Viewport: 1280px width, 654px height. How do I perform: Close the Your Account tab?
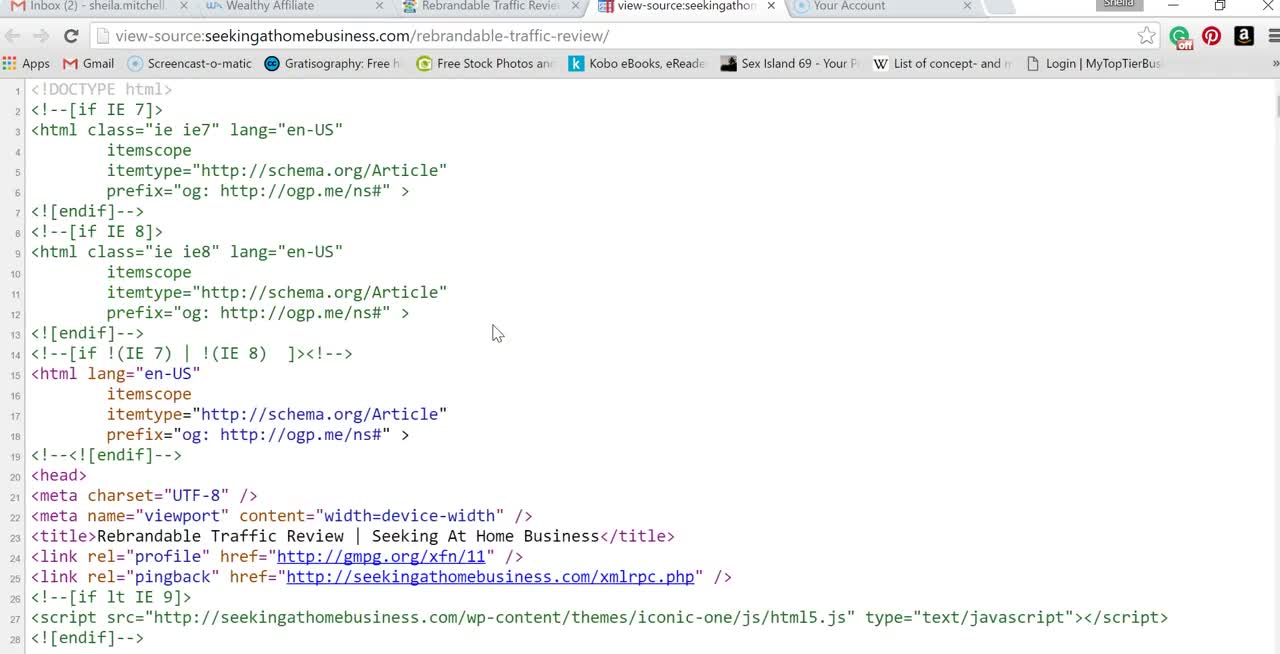tap(967, 6)
